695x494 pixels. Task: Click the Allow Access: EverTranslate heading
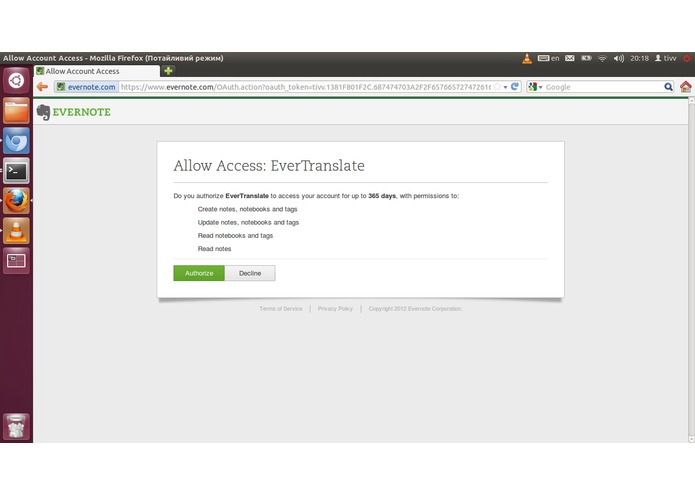269,166
